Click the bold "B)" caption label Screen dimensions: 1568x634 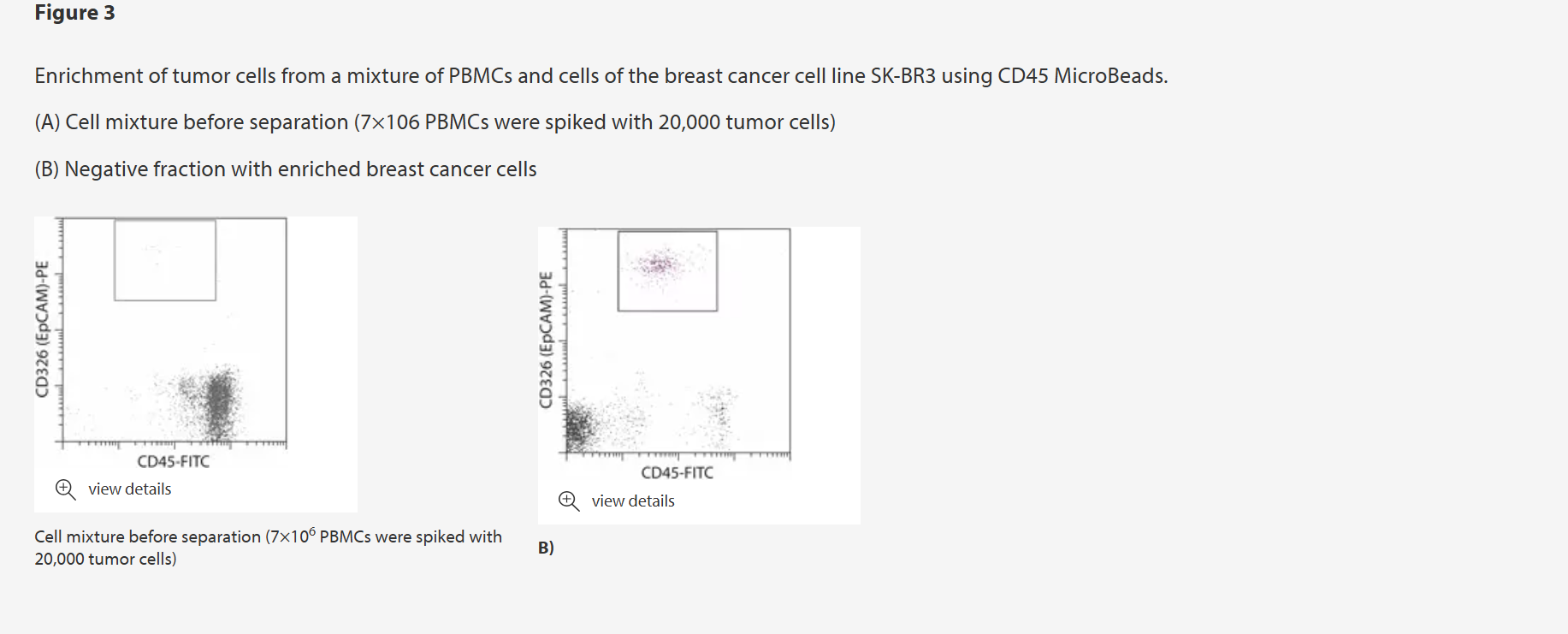[x=546, y=548]
